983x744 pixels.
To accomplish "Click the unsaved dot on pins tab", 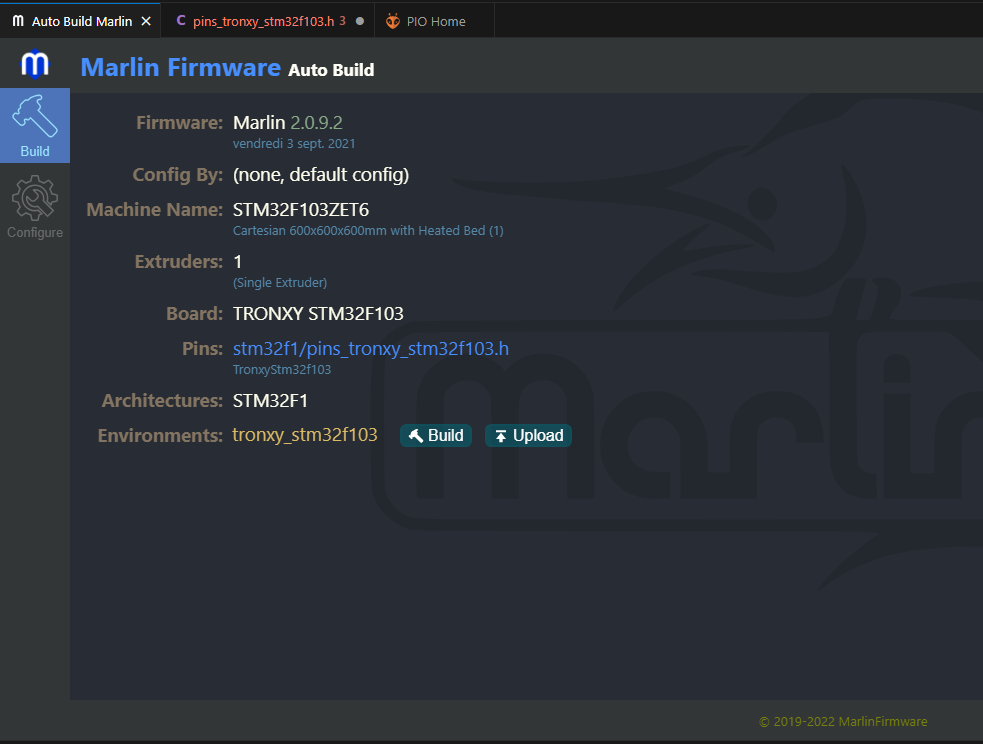I will 360,21.
